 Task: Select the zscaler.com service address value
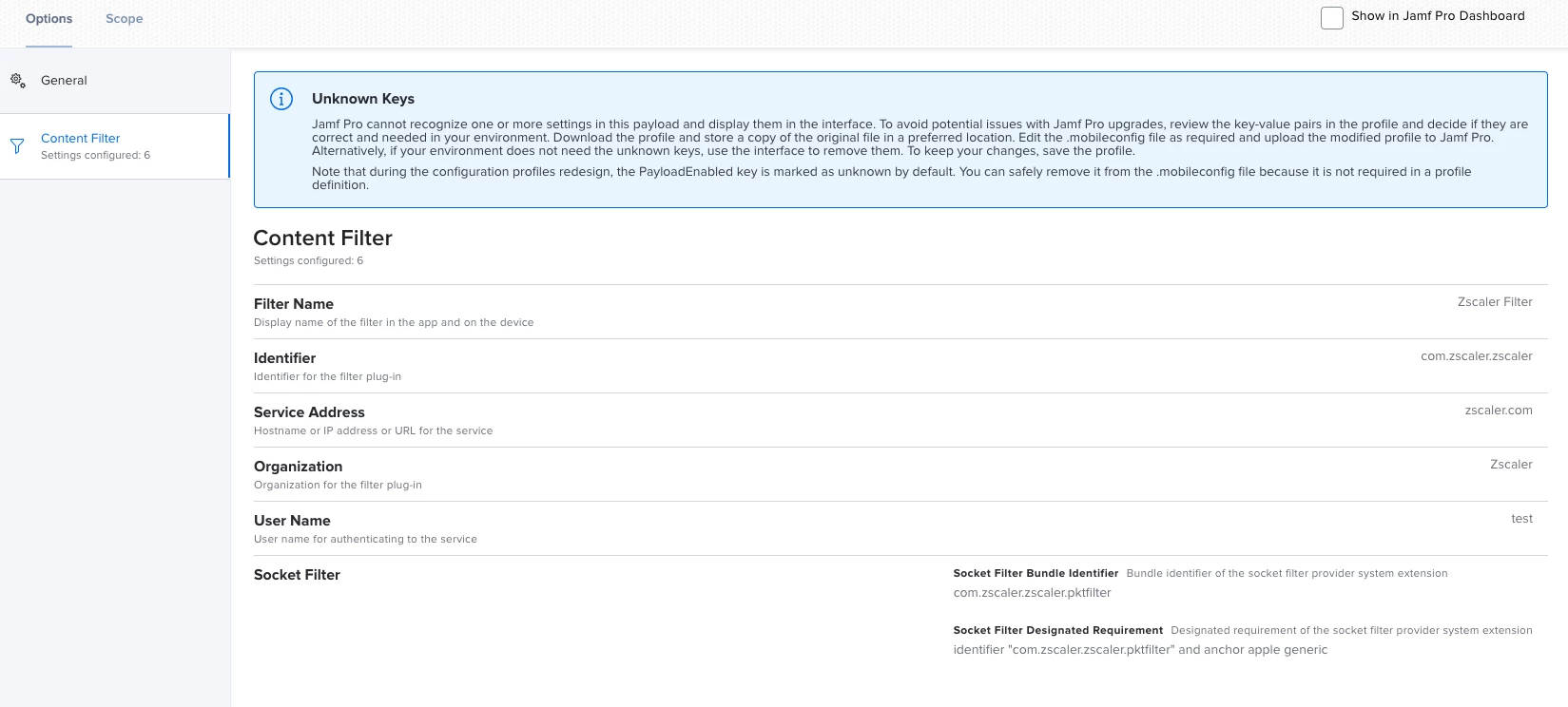point(1499,411)
